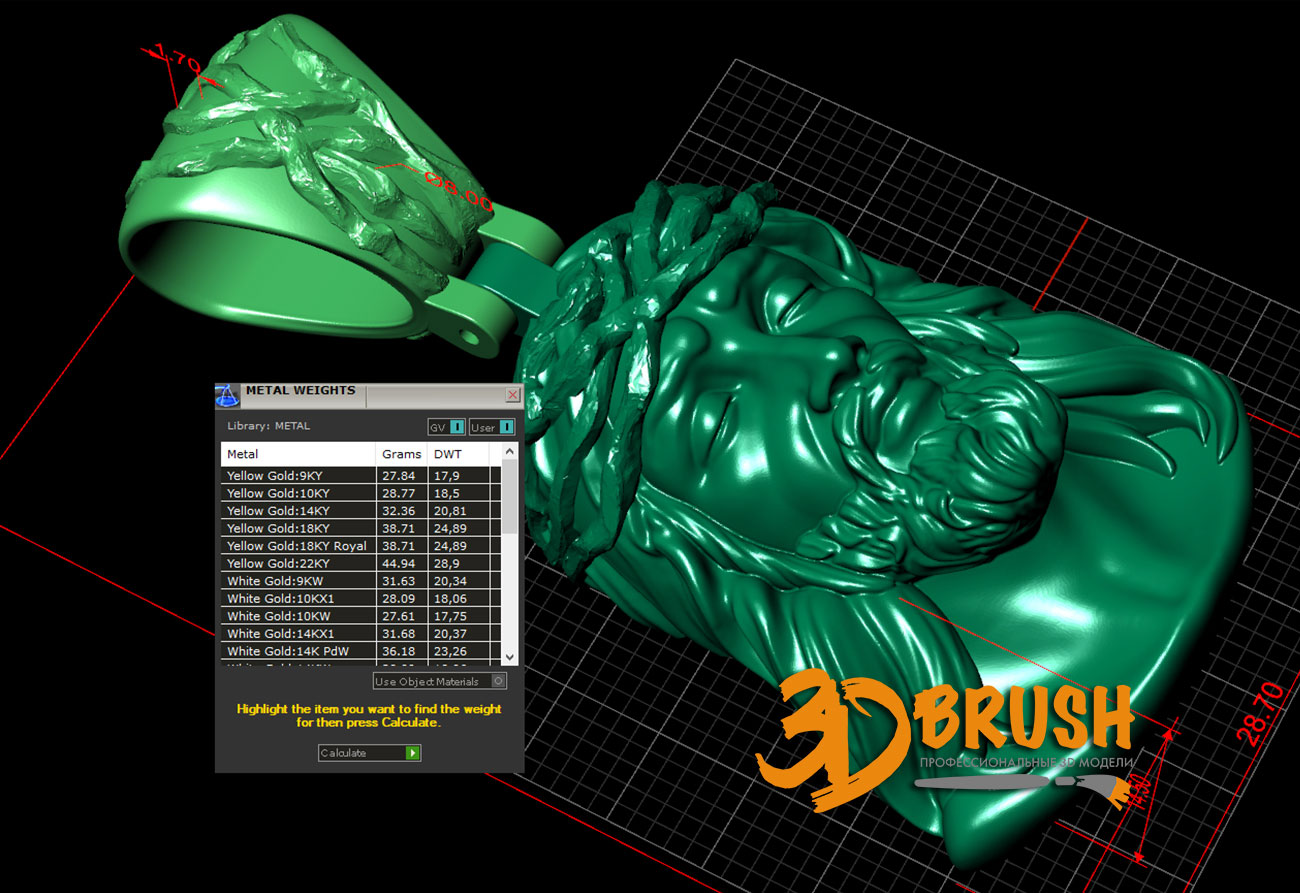The height and width of the screenshot is (893, 1300).
Task: Select the White Gold:10KX1 row
Action: (361, 598)
